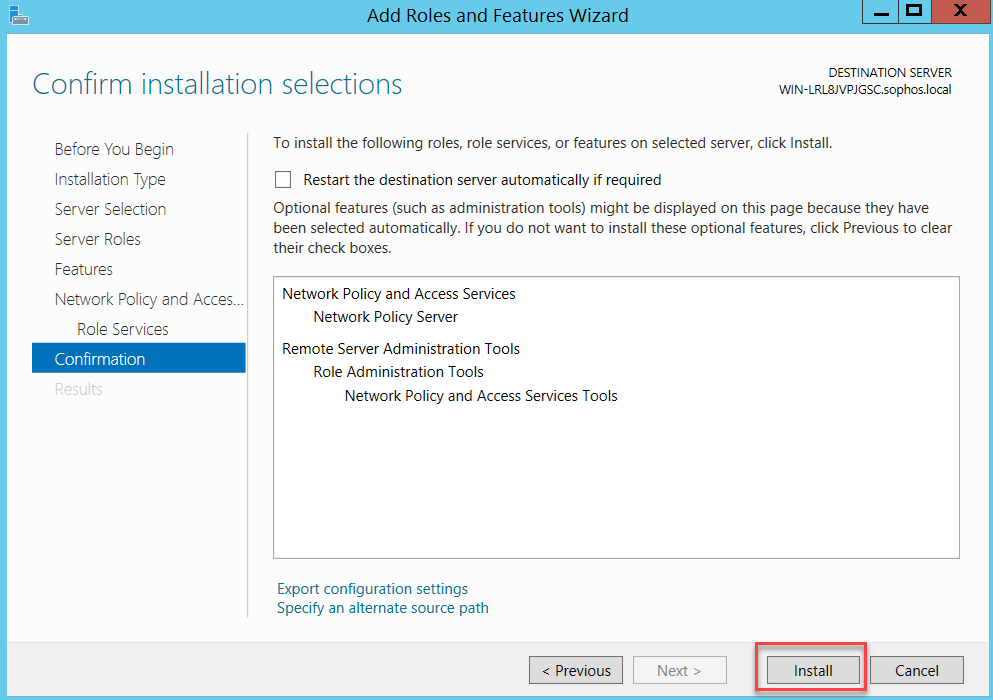Viewport: 993px width, 700px height.
Task: Maximize the wizard window
Action: [x=914, y=11]
